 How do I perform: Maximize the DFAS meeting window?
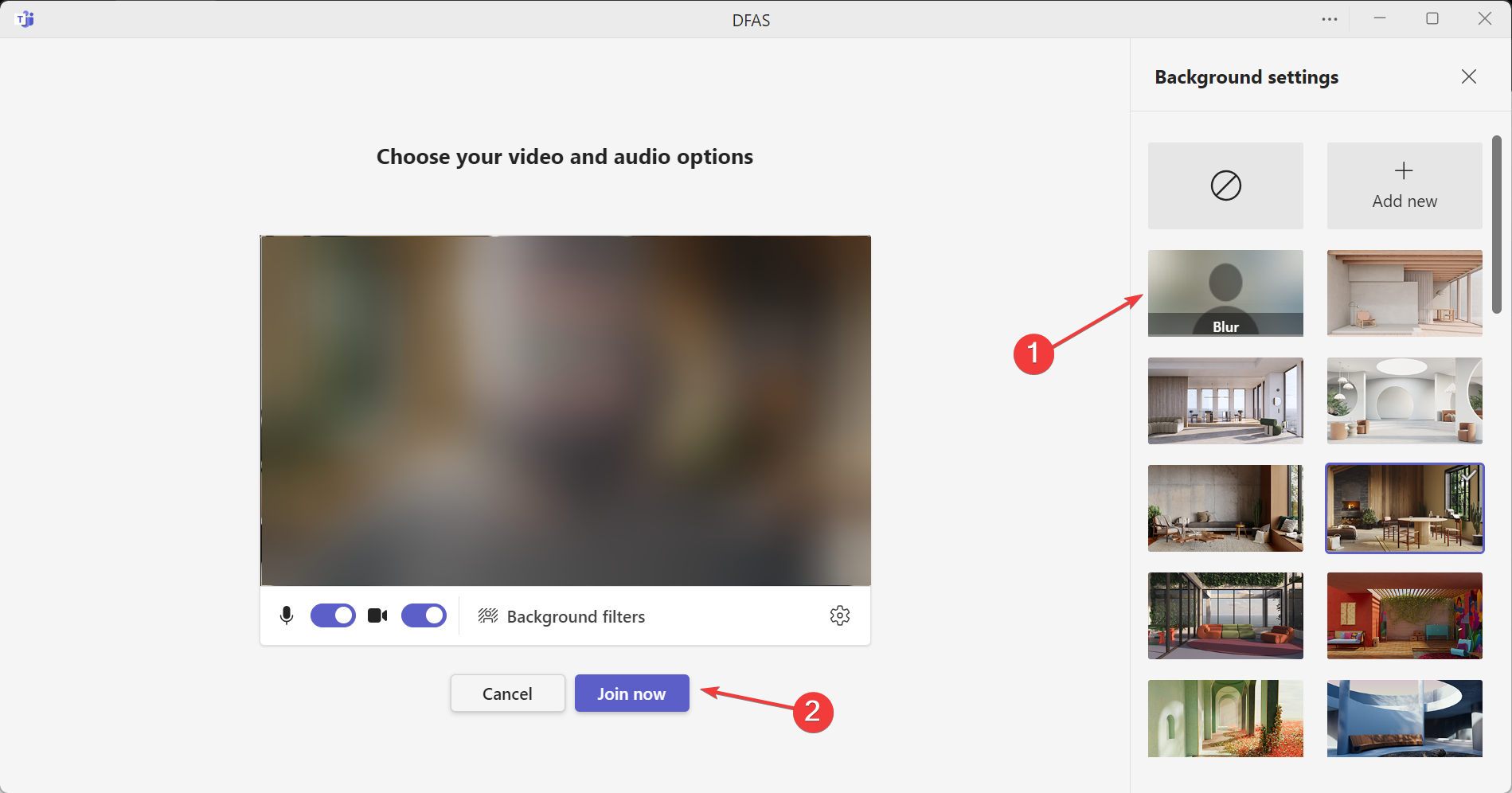point(1432,18)
